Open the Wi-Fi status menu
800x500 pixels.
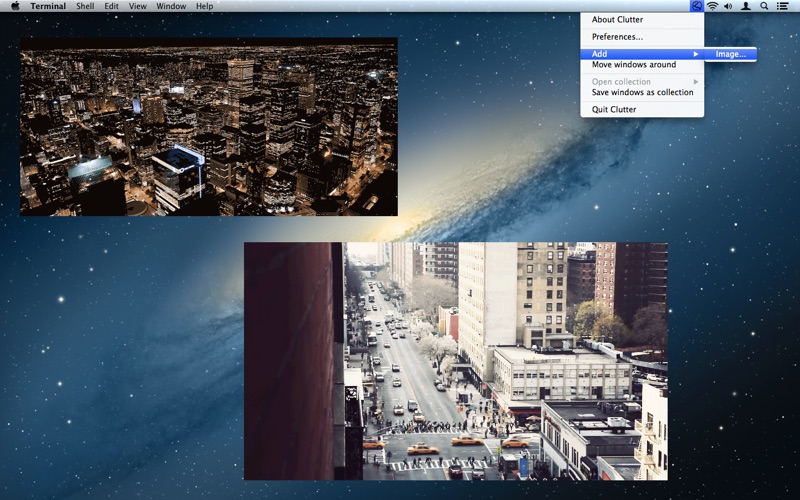[712, 6]
